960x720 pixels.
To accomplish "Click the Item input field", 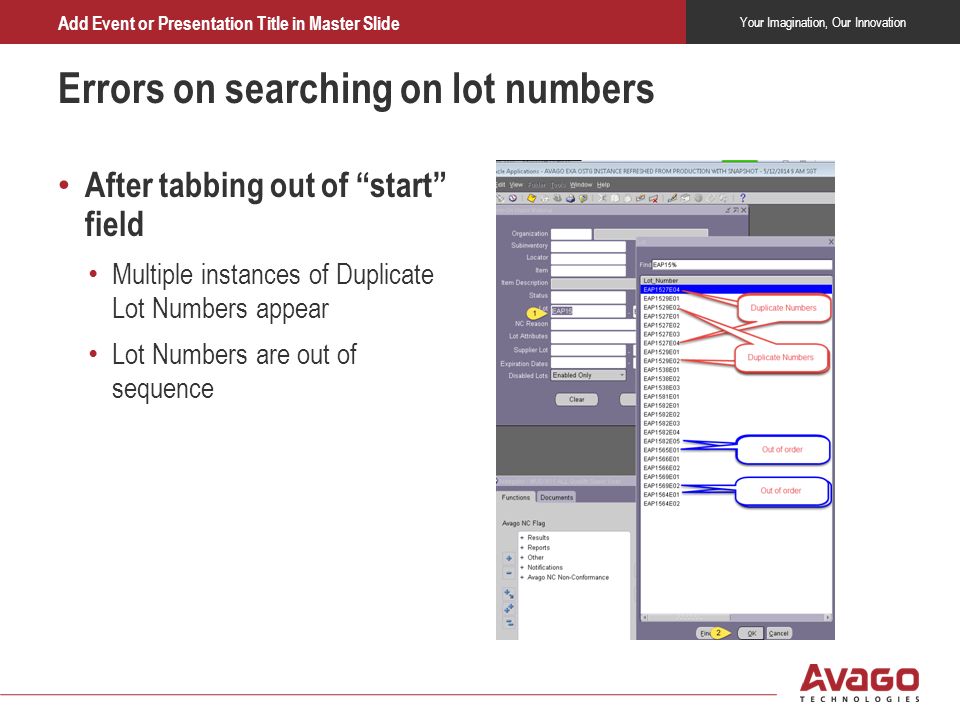I will pyautogui.click(x=588, y=271).
